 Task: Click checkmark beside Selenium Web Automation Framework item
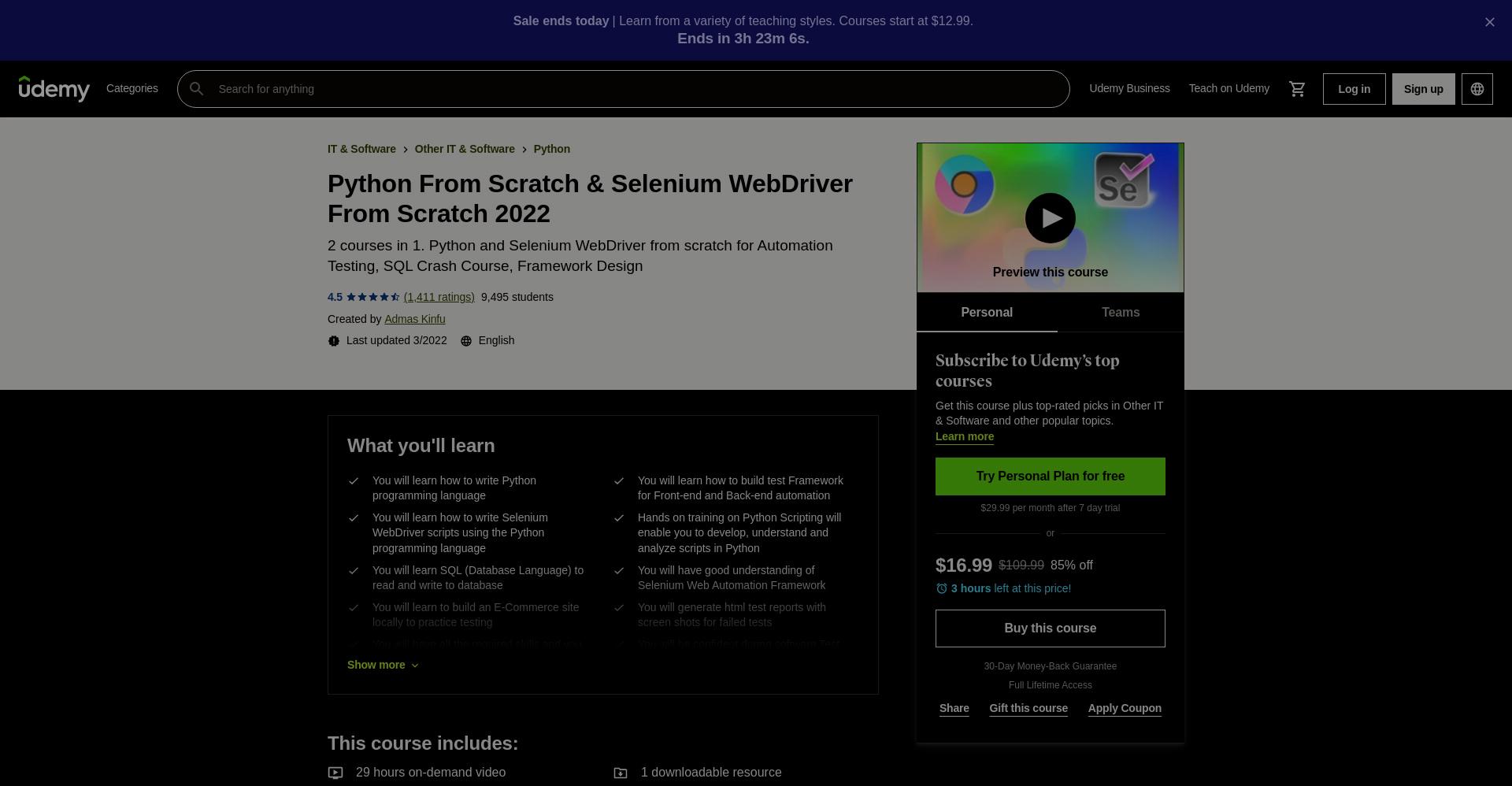(x=619, y=570)
